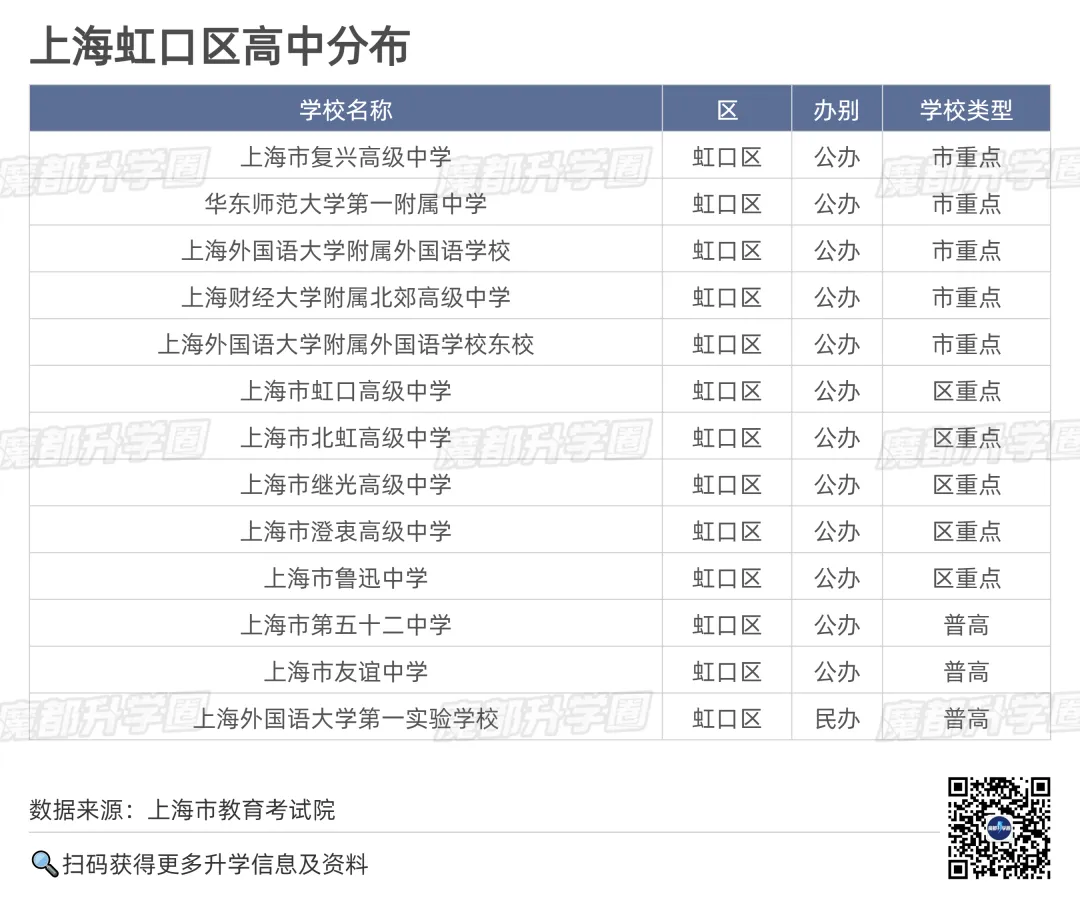Select the 上海市北虹高级中学 cell
Image resolution: width=1080 pixels, height=900 pixels.
[x=346, y=437]
